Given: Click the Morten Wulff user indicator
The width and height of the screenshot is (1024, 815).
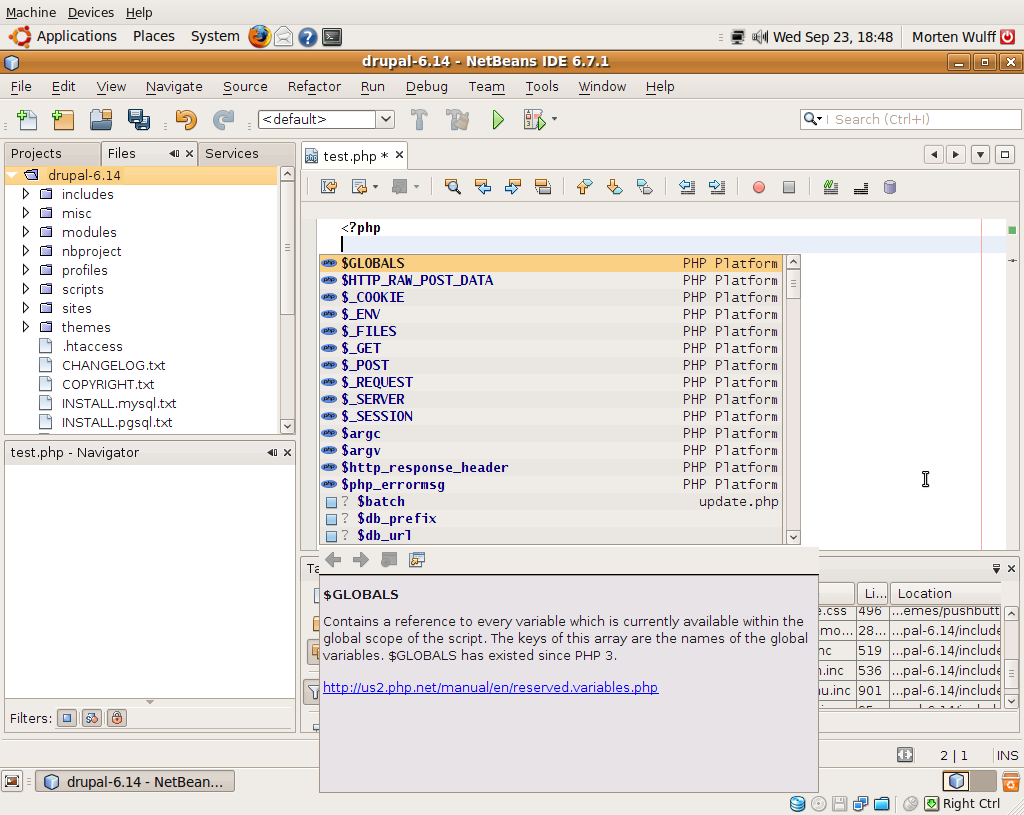Looking at the screenshot, I should [x=953, y=37].
